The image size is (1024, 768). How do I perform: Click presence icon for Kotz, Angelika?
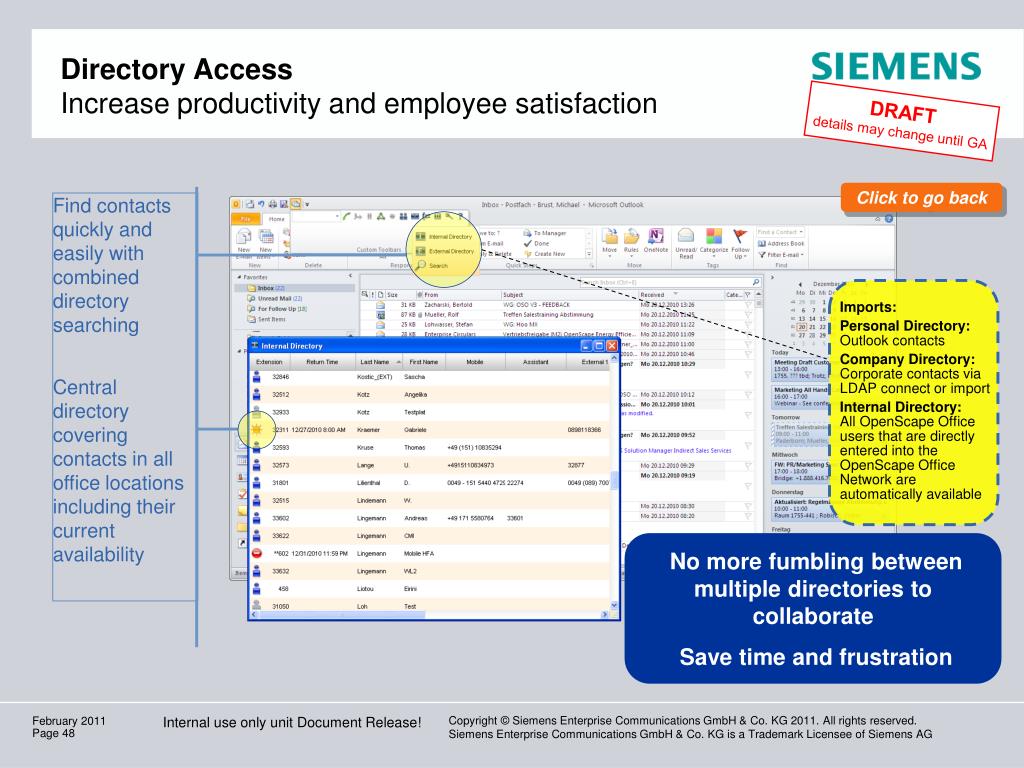click(x=257, y=394)
